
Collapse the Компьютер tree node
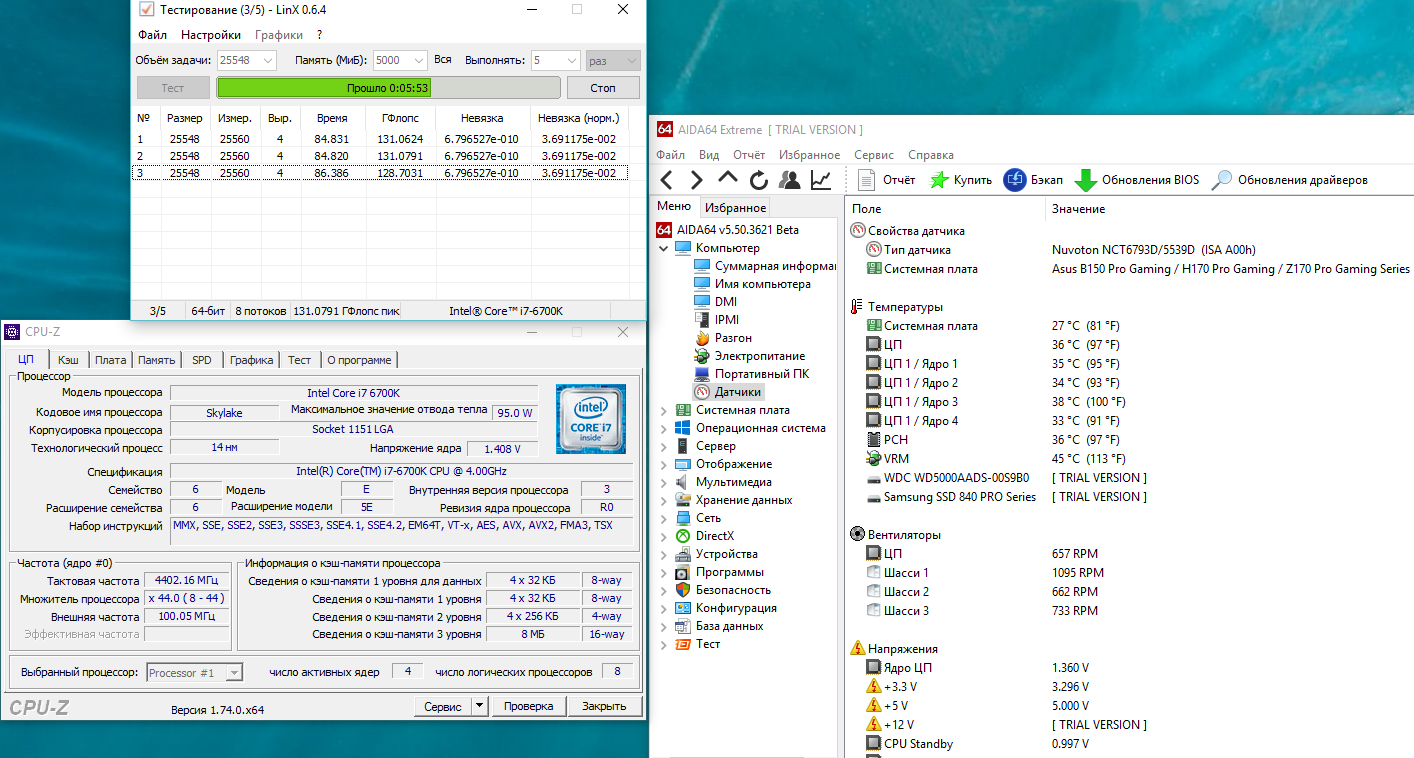point(664,248)
